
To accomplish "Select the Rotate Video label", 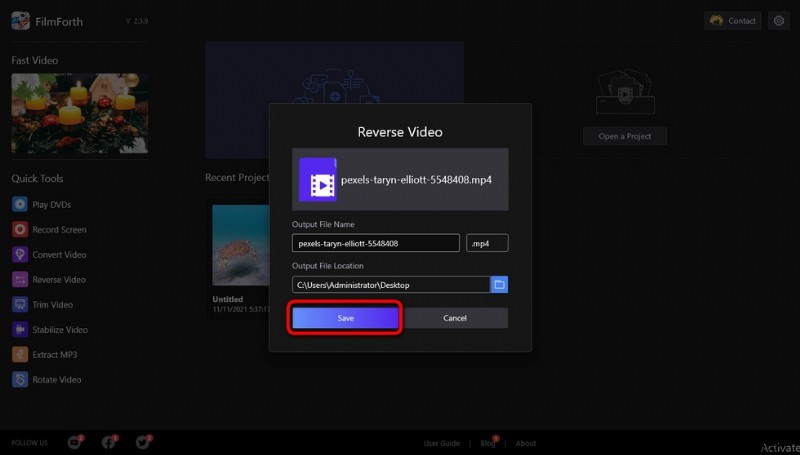I will click(x=57, y=380).
